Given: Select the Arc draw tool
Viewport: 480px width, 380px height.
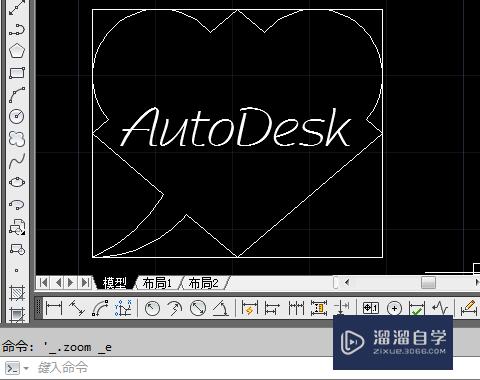Looking at the screenshot, I should 17,95.
